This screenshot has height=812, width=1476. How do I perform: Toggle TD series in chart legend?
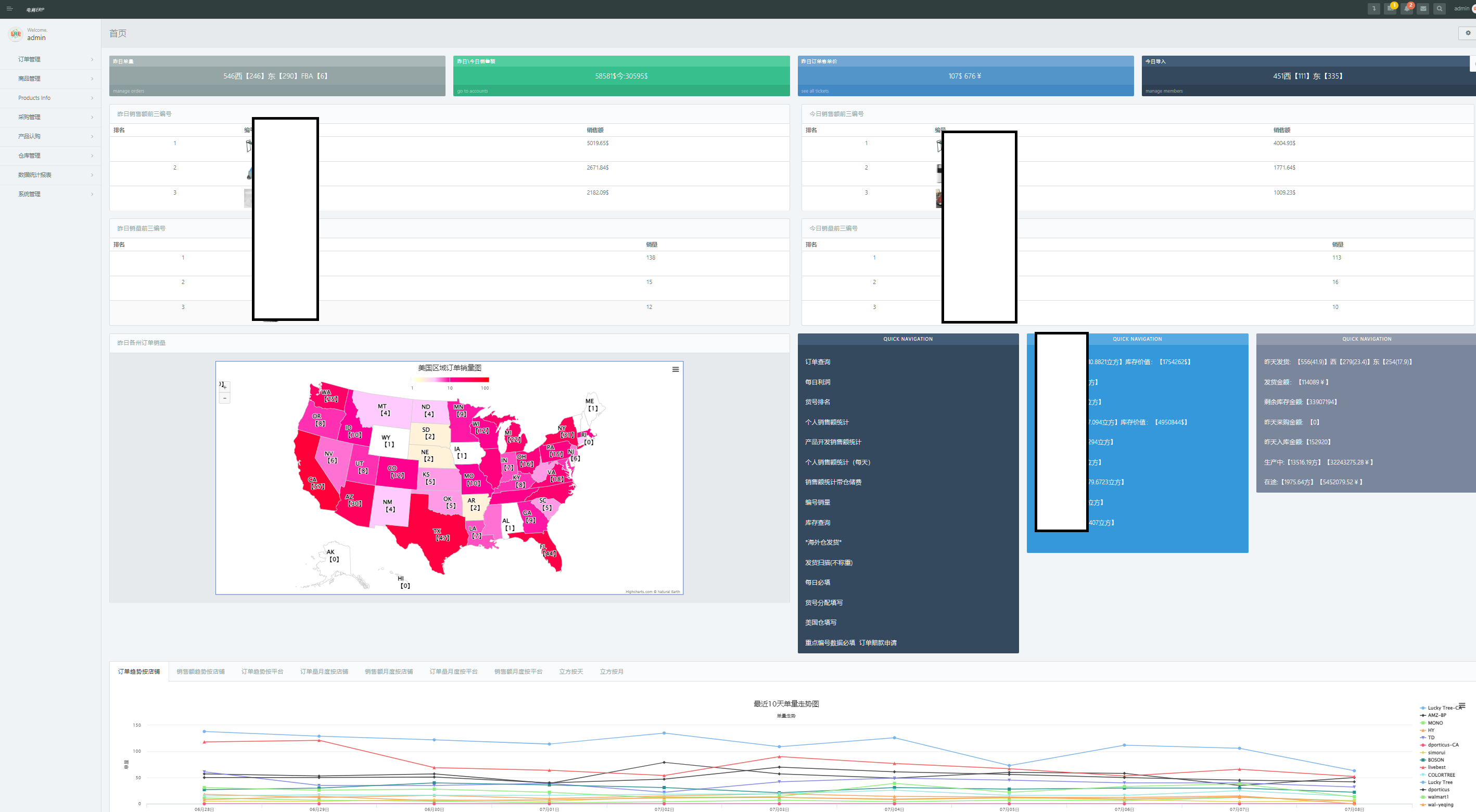coord(1427,738)
